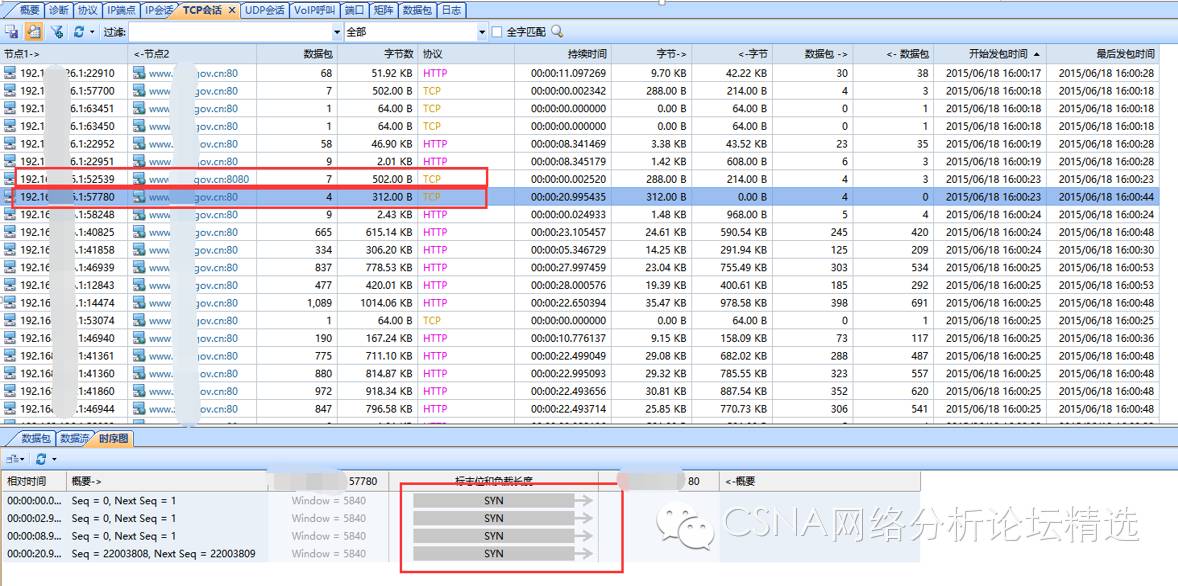Click the magnifier search icon after 全字匹配
1178x586 pixels.
(x=557, y=32)
